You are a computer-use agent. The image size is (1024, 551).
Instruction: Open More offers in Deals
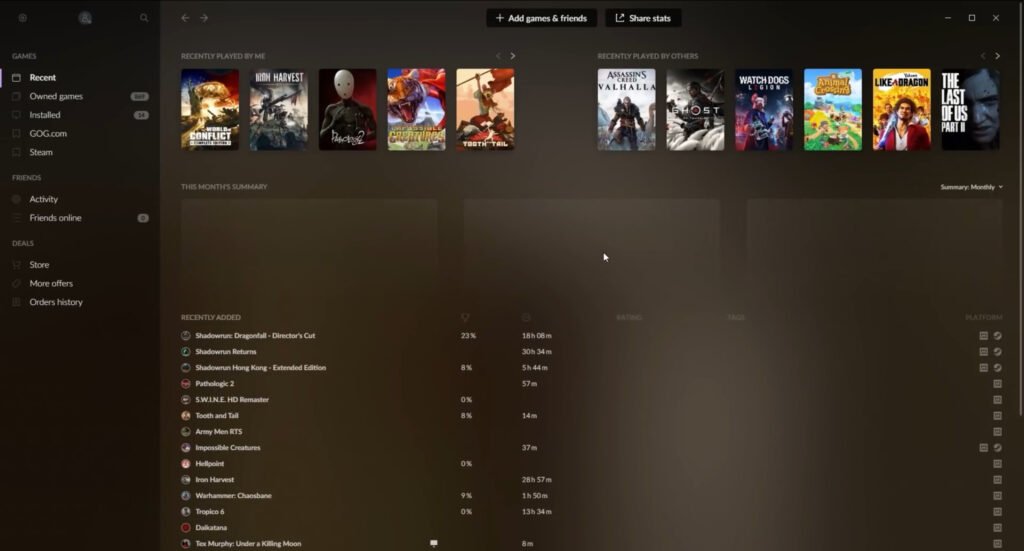coord(51,283)
